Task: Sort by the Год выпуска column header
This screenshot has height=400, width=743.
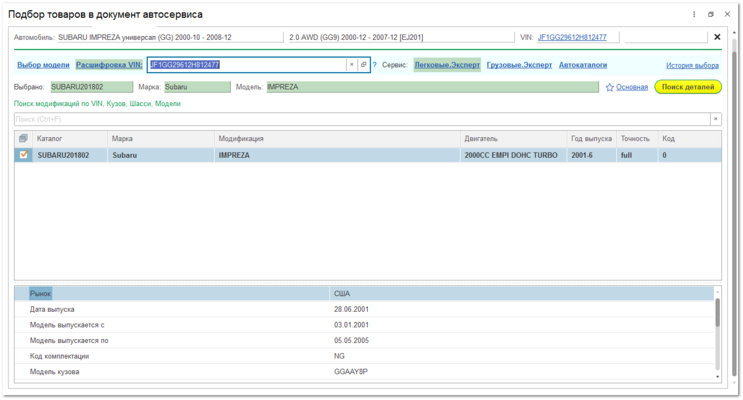Action: tap(591, 138)
